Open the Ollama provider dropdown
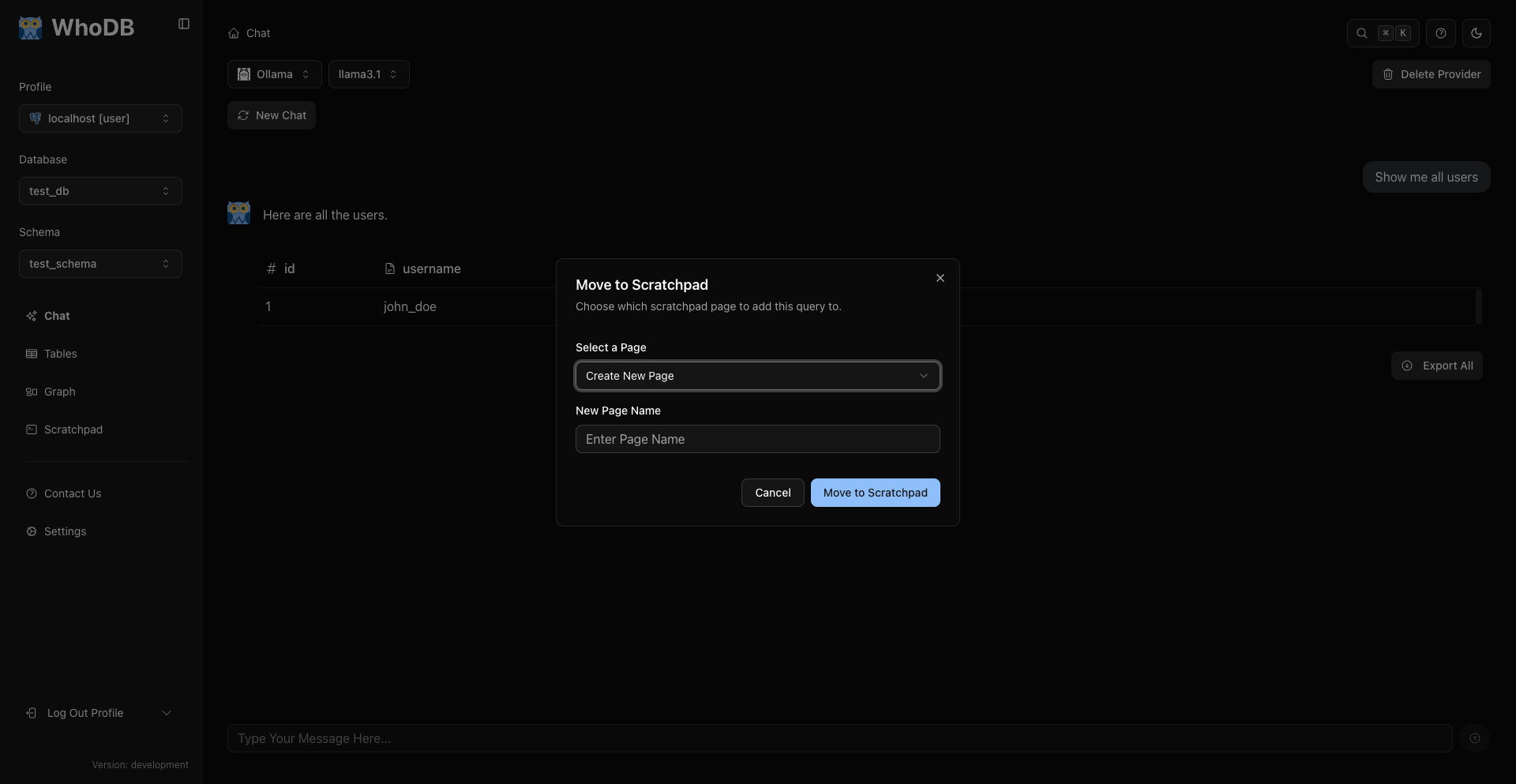1516x784 pixels. 275,74
